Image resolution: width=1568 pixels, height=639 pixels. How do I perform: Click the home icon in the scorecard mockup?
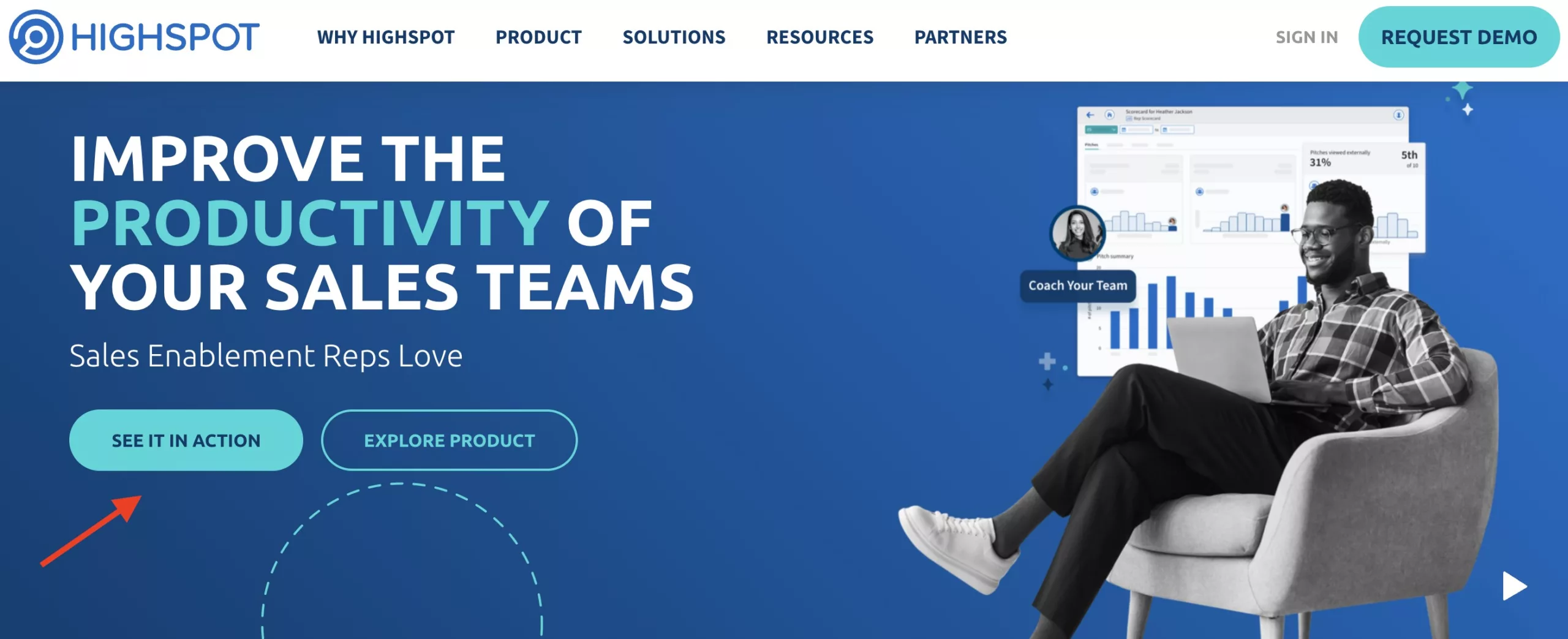point(1109,115)
